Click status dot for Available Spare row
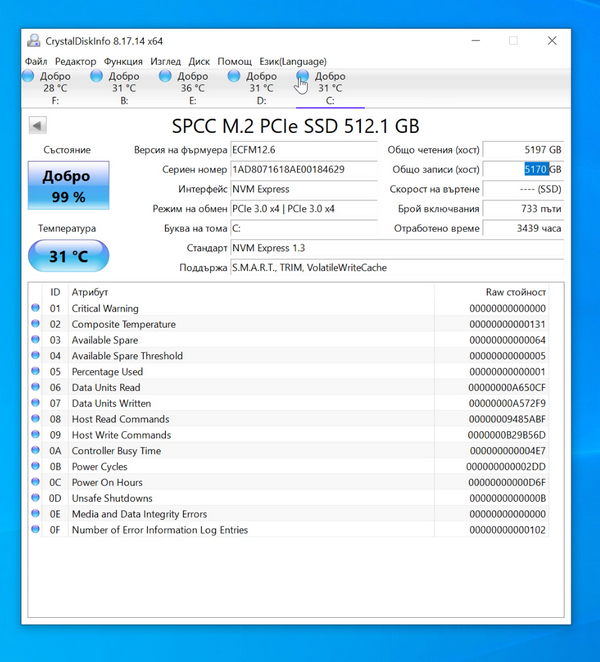 (x=35, y=339)
